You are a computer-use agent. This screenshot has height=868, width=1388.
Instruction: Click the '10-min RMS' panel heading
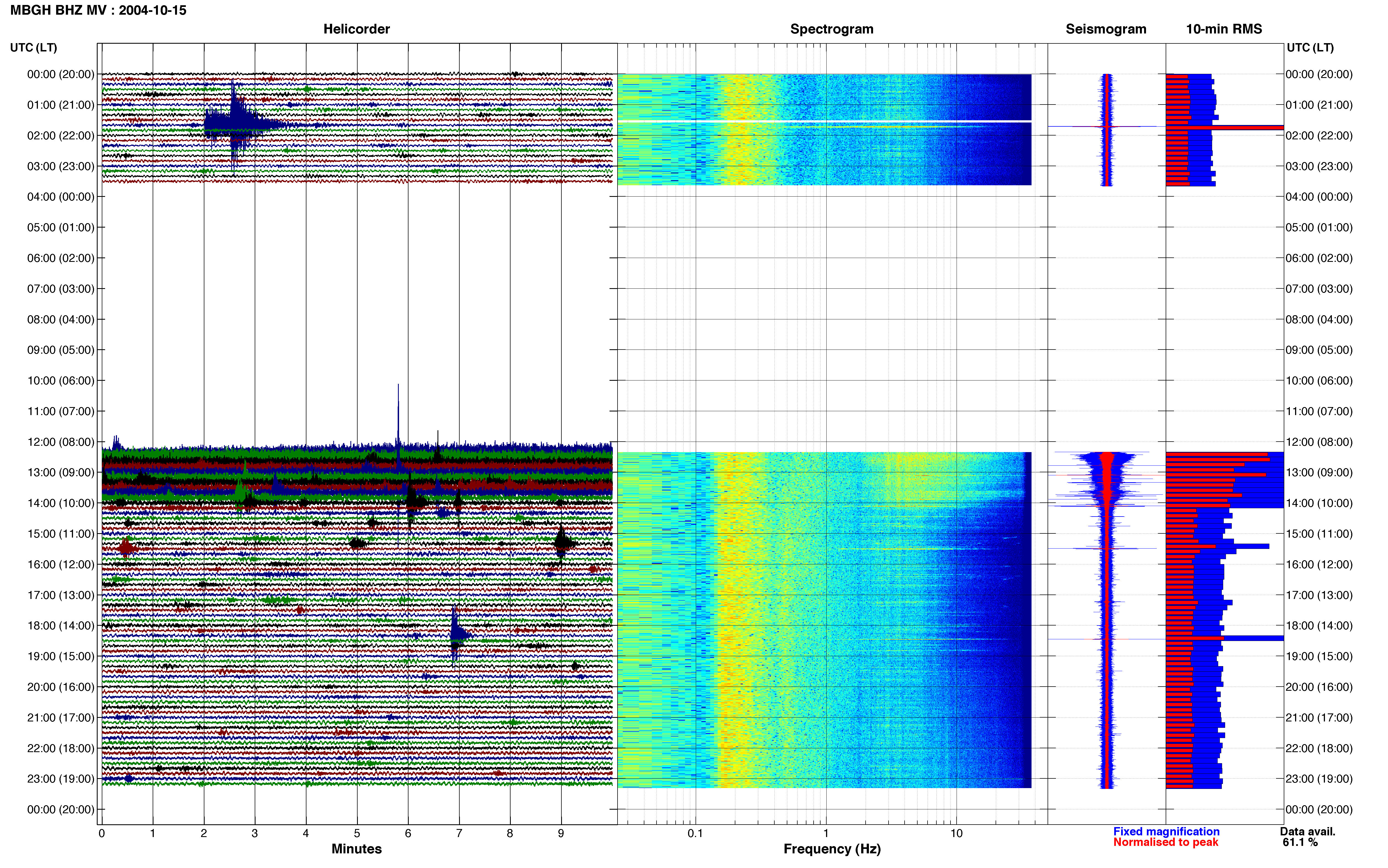point(1224,29)
